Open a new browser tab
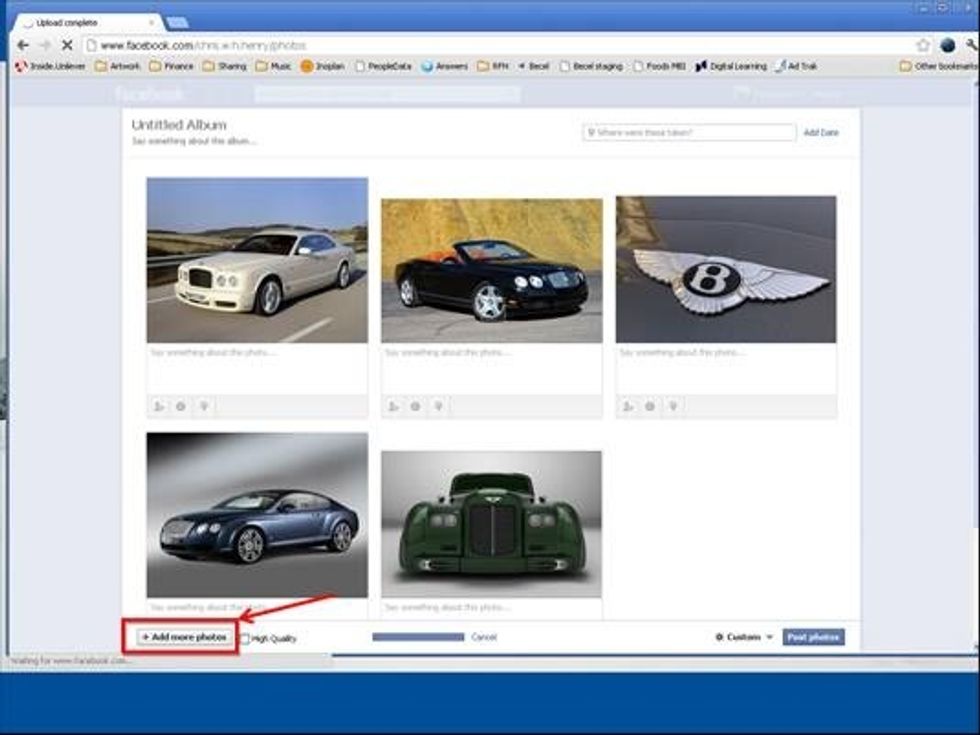 (x=178, y=23)
